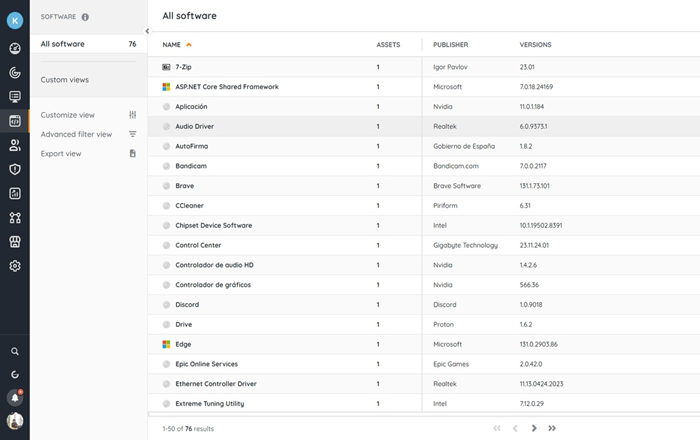Viewport: 700px width, 440px height.
Task: Sort by NAME column arrow
Action: tap(189, 45)
